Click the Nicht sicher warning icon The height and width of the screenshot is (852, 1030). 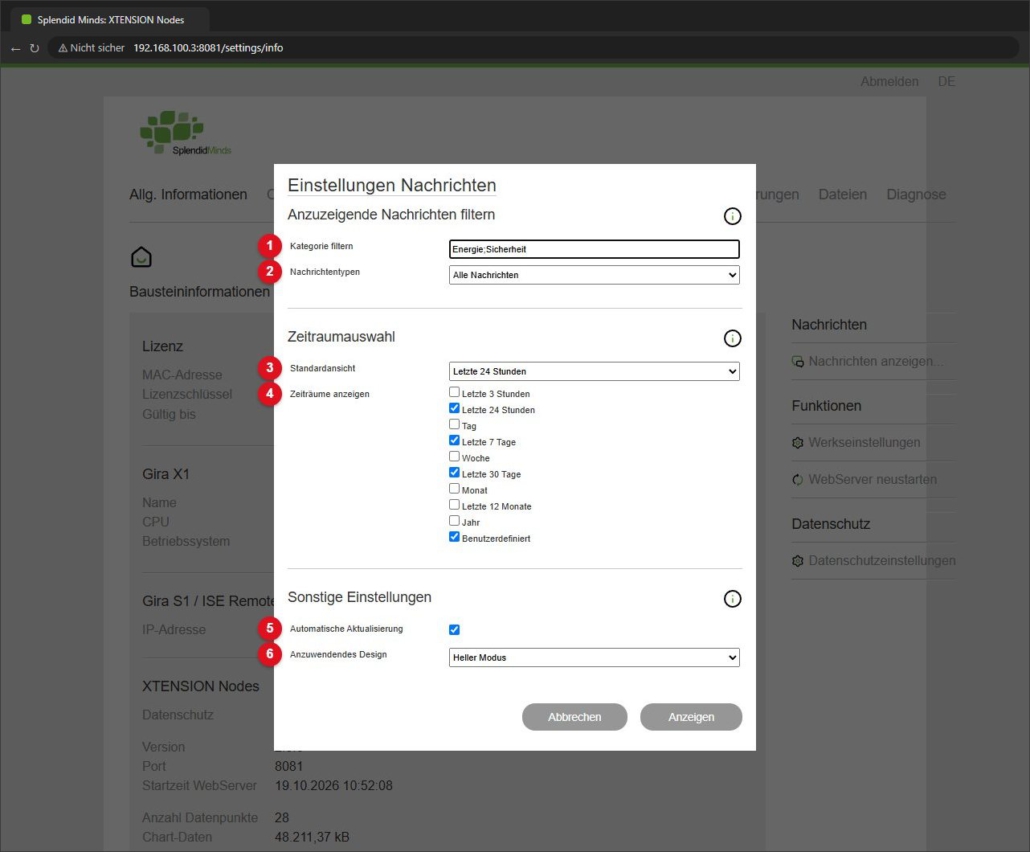63,48
